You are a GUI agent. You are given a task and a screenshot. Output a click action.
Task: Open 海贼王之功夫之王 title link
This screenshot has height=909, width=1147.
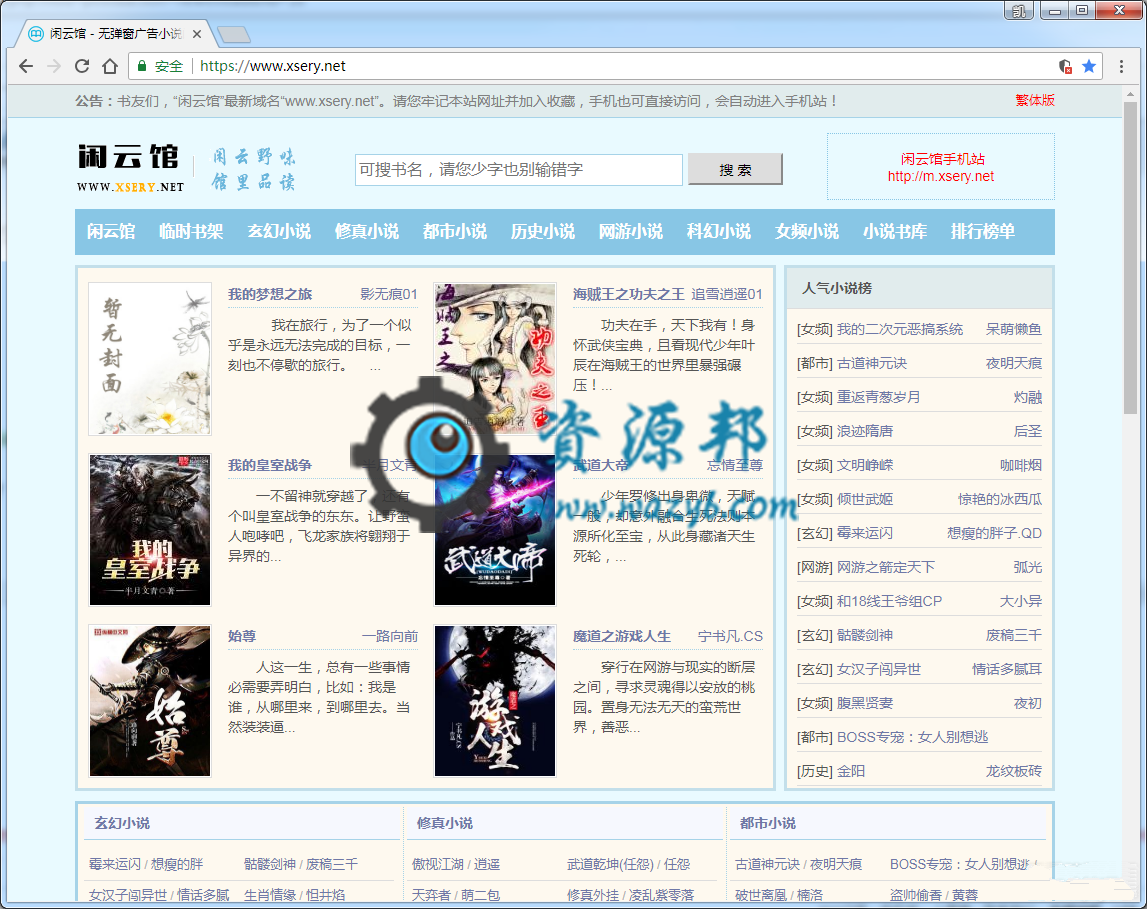point(628,294)
